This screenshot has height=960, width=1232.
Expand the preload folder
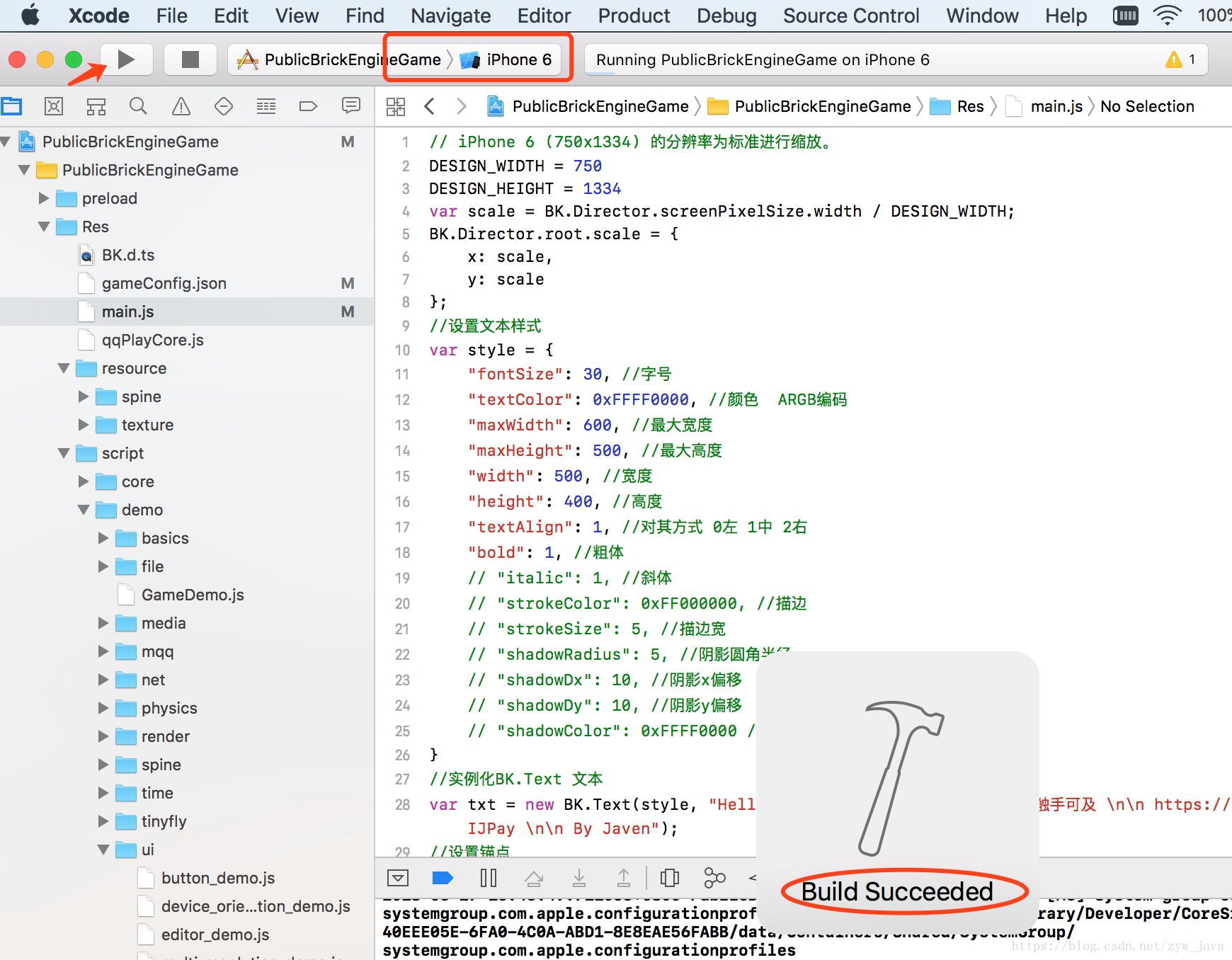(44, 198)
